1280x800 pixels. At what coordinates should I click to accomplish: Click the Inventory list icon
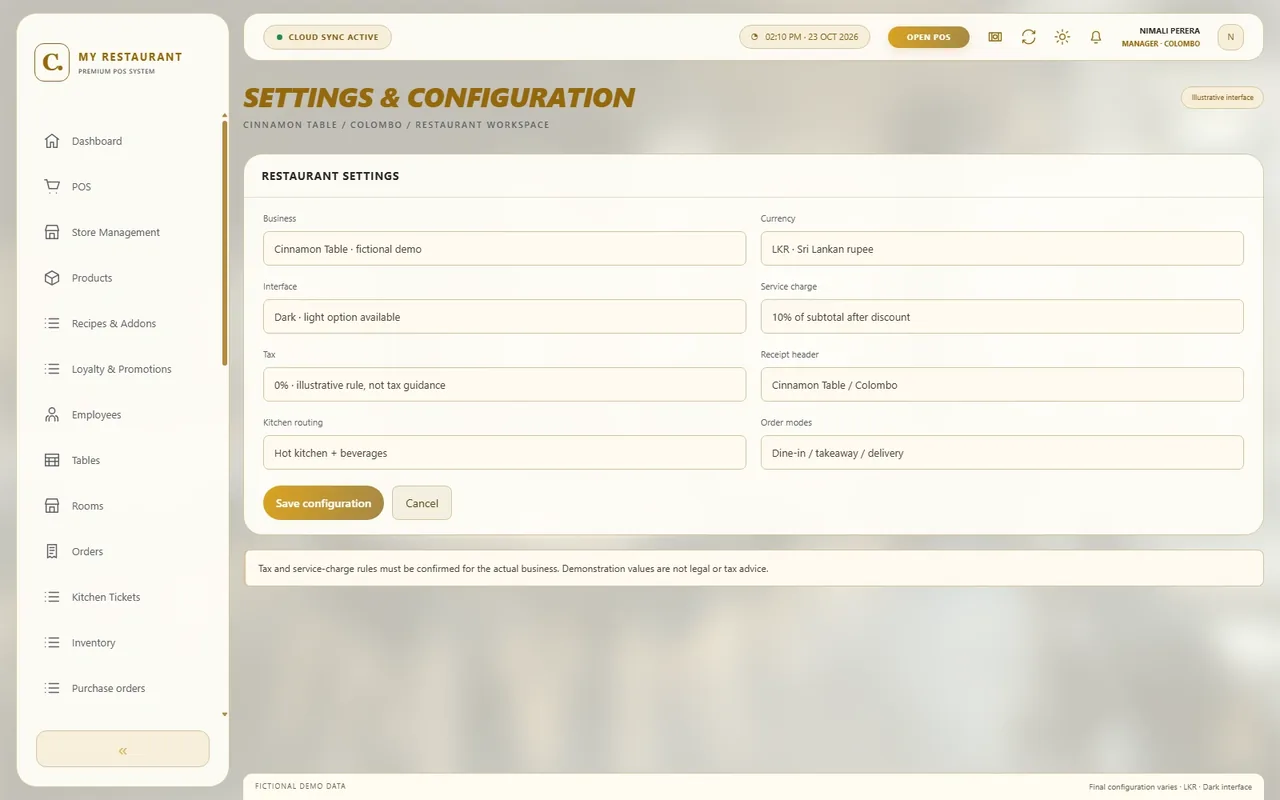coord(52,643)
